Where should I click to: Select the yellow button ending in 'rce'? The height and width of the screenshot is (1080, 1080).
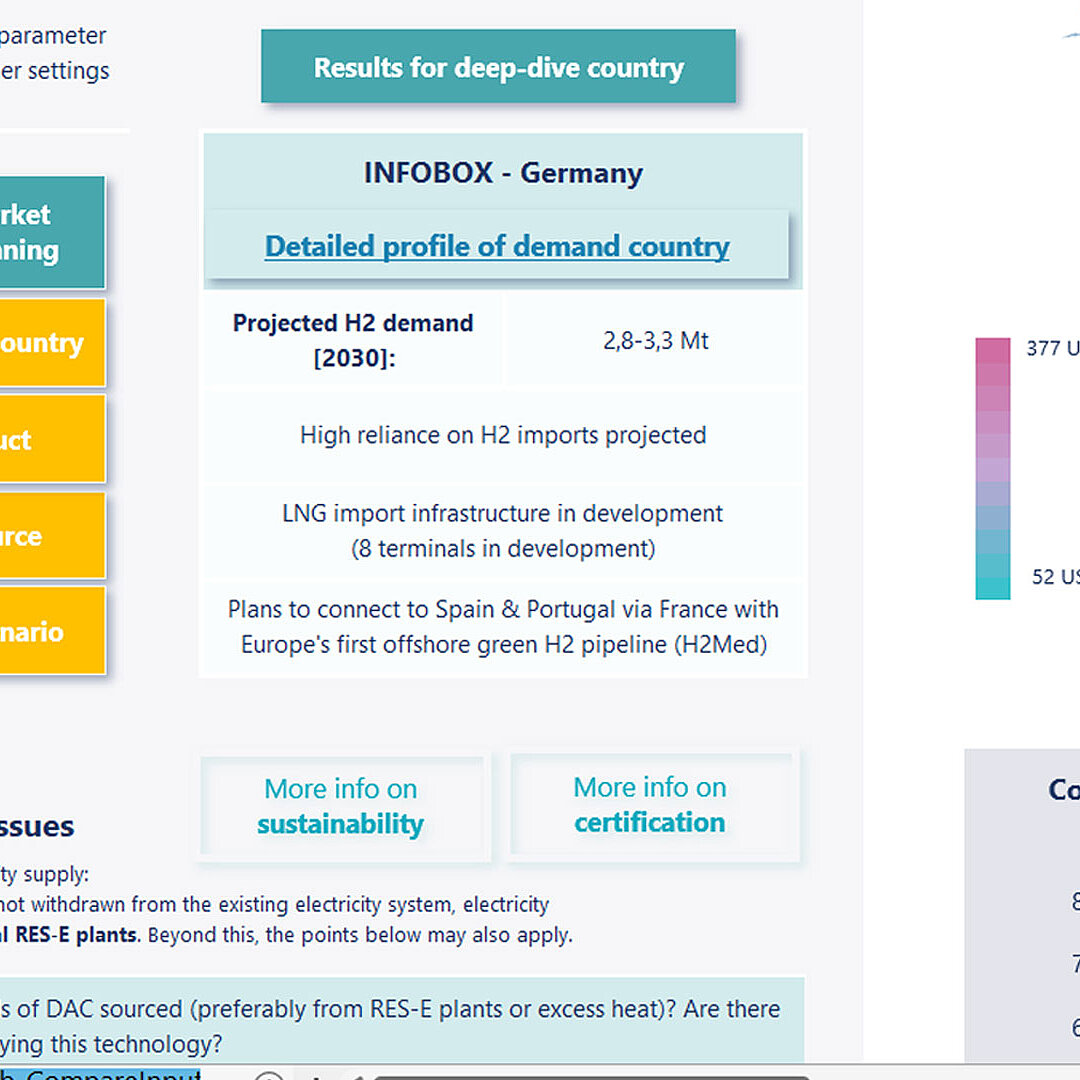pos(52,535)
